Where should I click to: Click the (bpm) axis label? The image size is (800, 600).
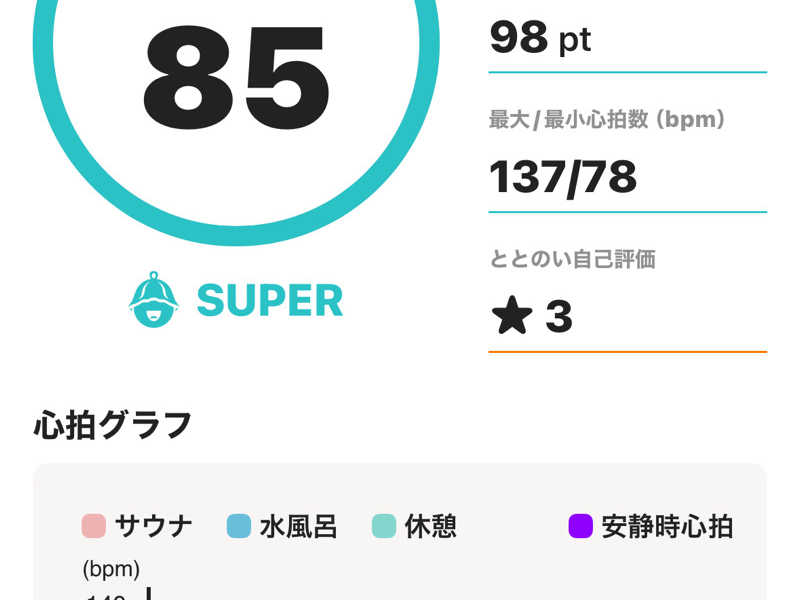click(111, 569)
